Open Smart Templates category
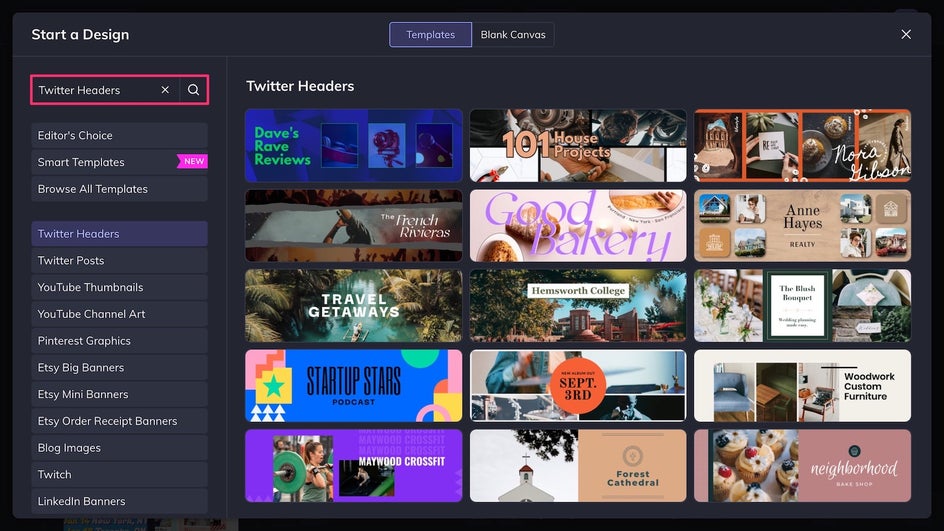Screen dimensions: 944x531 point(119,162)
